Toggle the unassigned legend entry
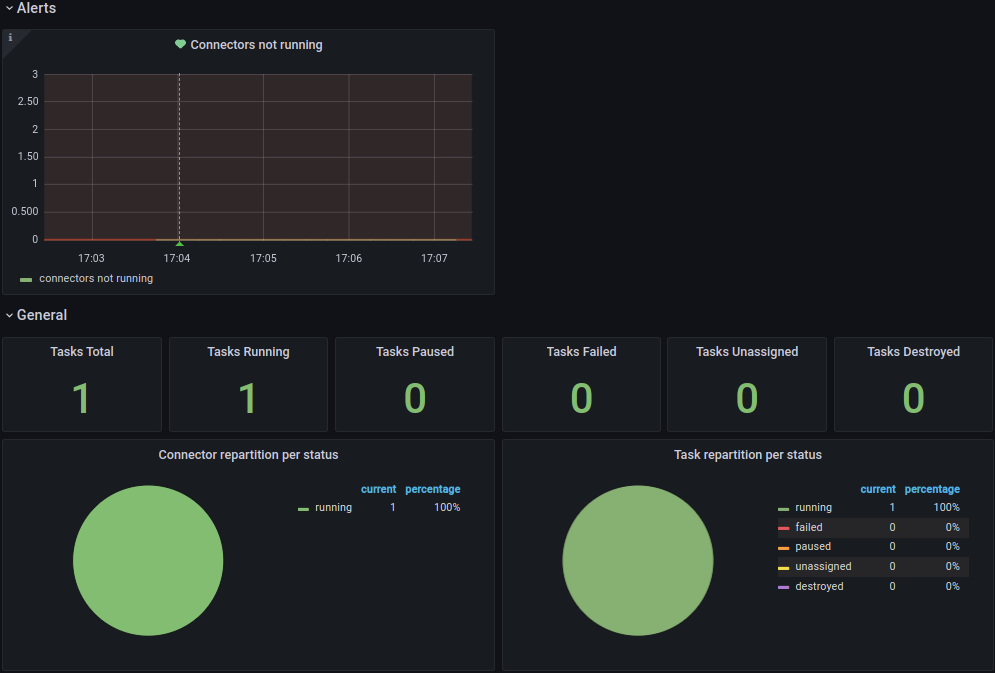Image resolution: width=995 pixels, height=673 pixels. (x=822, y=566)
